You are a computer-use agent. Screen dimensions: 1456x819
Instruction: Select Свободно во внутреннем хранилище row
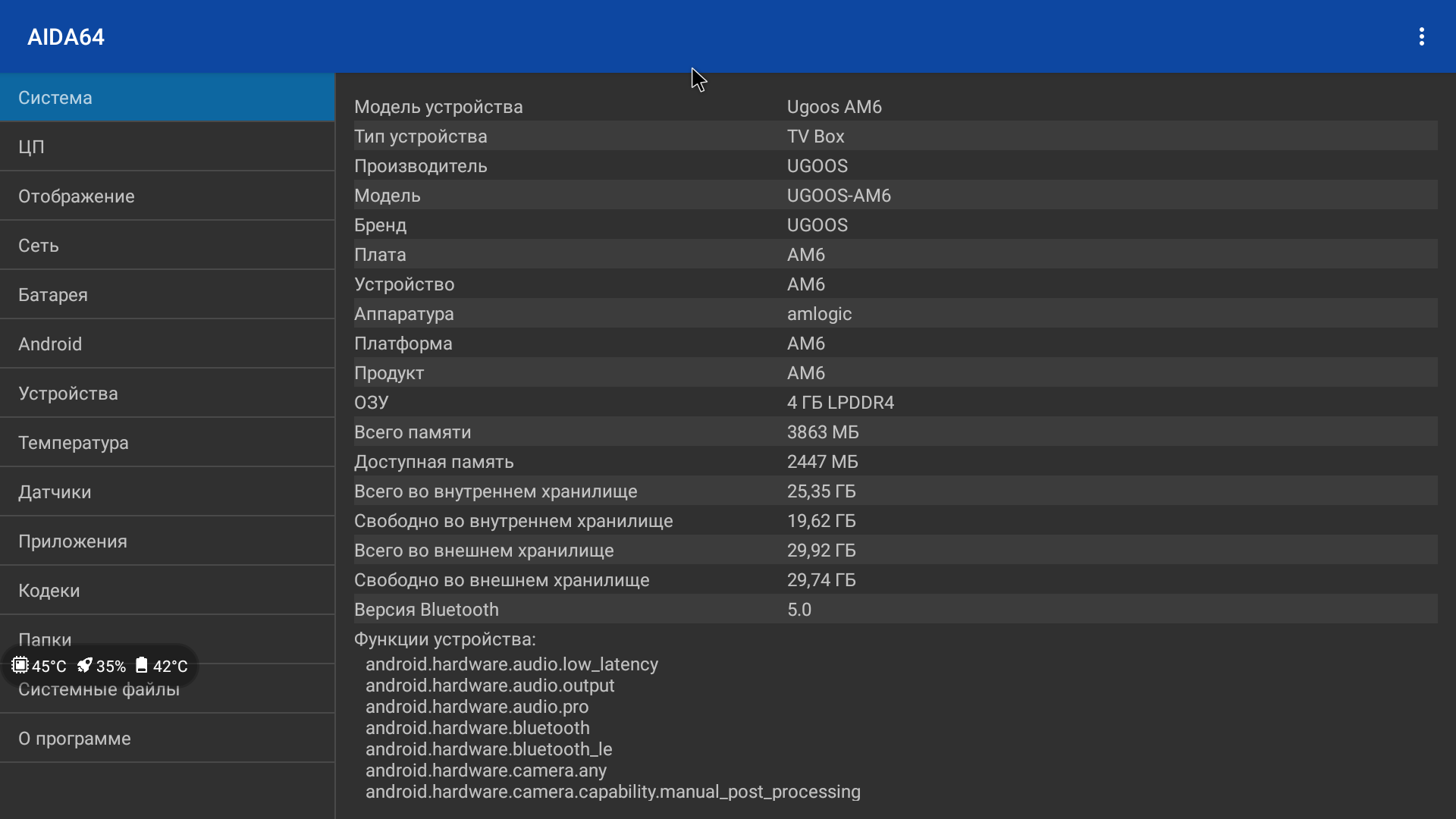[896, 521]
